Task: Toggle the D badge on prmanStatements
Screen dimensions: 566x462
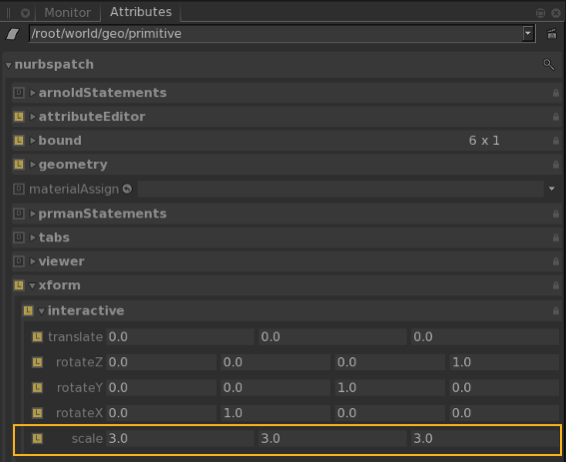Action: (19, 214)
